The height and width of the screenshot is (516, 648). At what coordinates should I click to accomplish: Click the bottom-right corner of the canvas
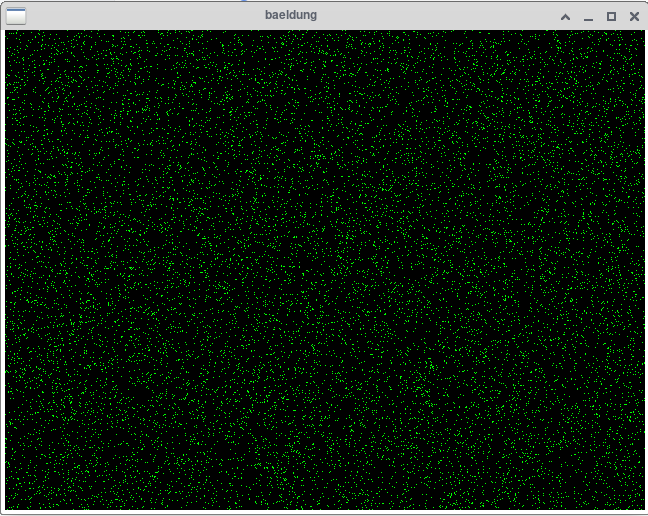641,508
